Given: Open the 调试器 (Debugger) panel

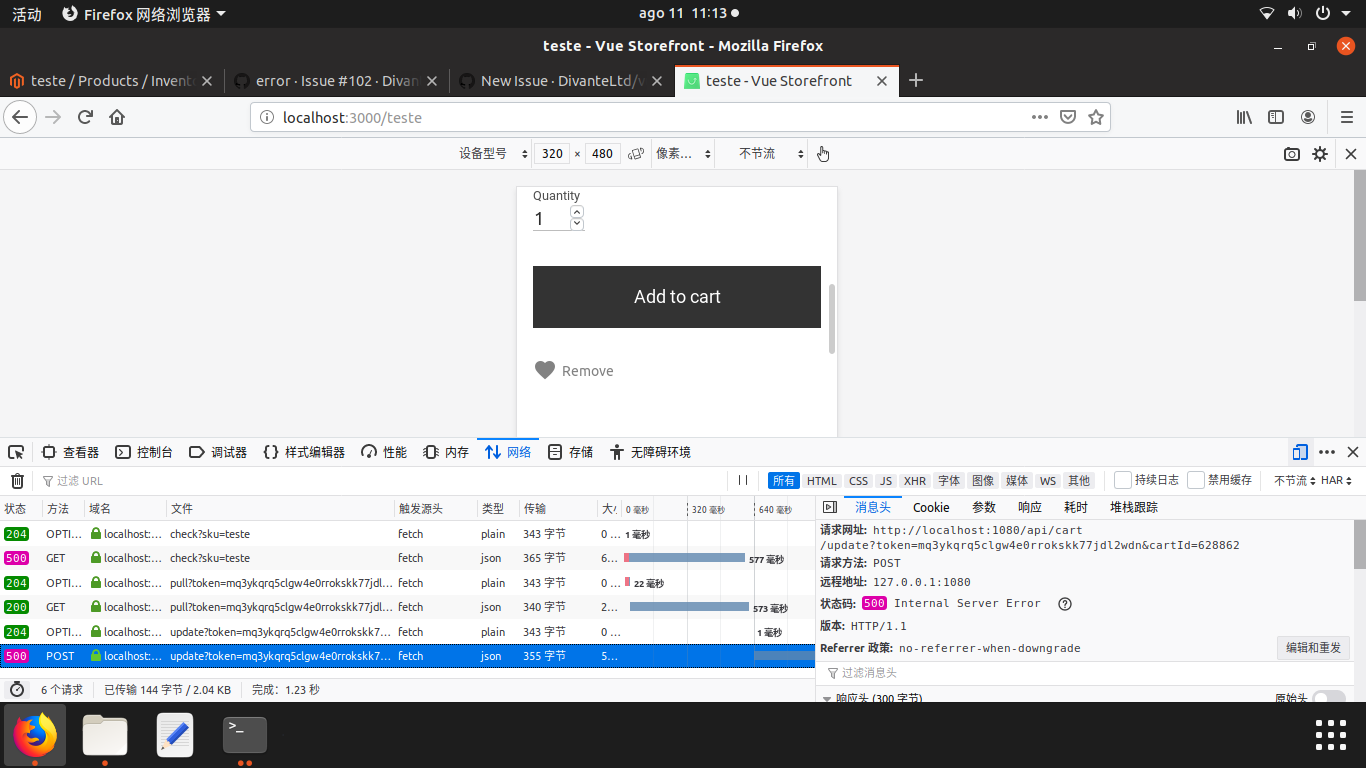Looking at the screenshot, I should point(219,452).
